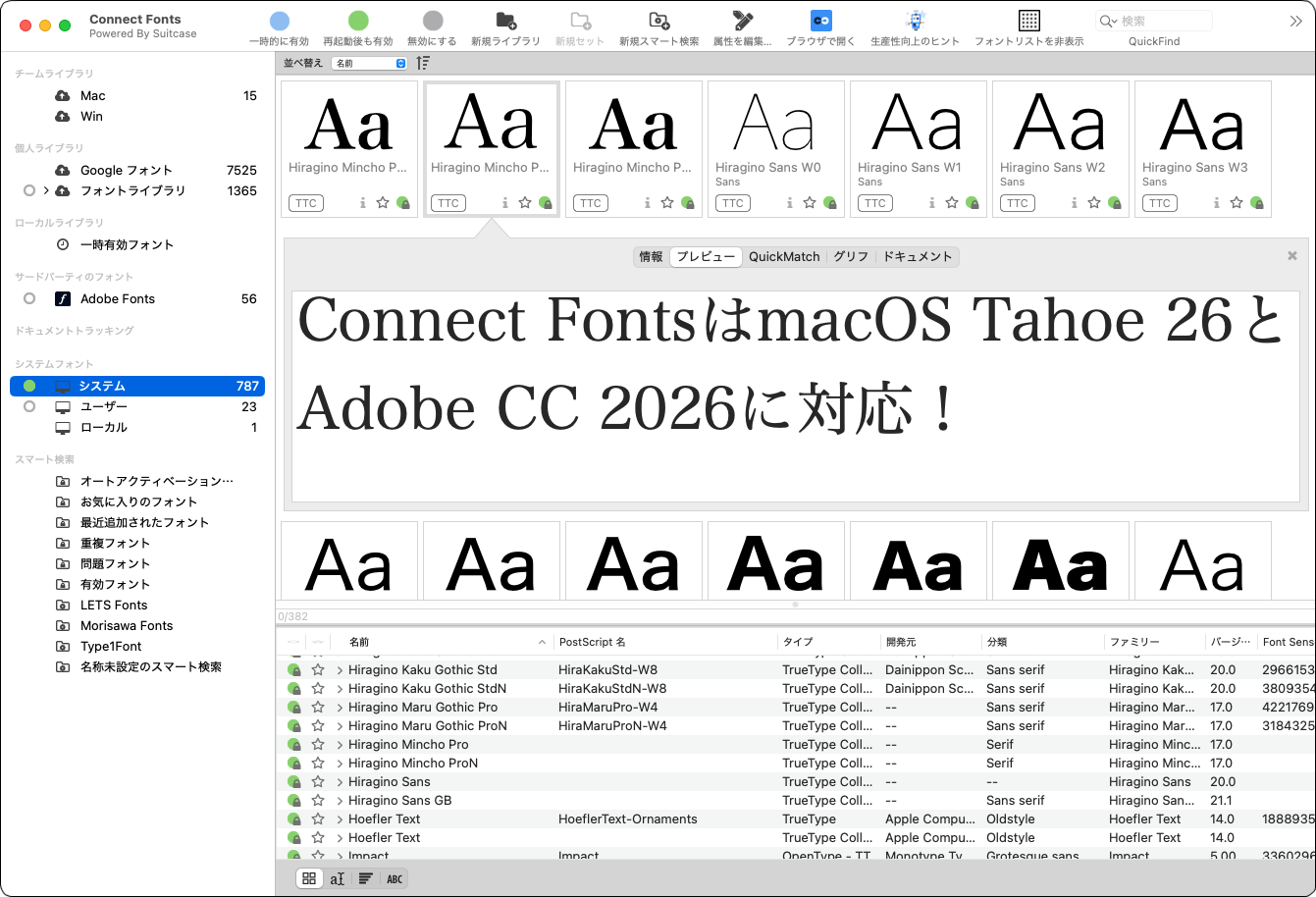Close the preview panel with the x button
This screenshot has height=897, width=1316.
click(1292, 256)
